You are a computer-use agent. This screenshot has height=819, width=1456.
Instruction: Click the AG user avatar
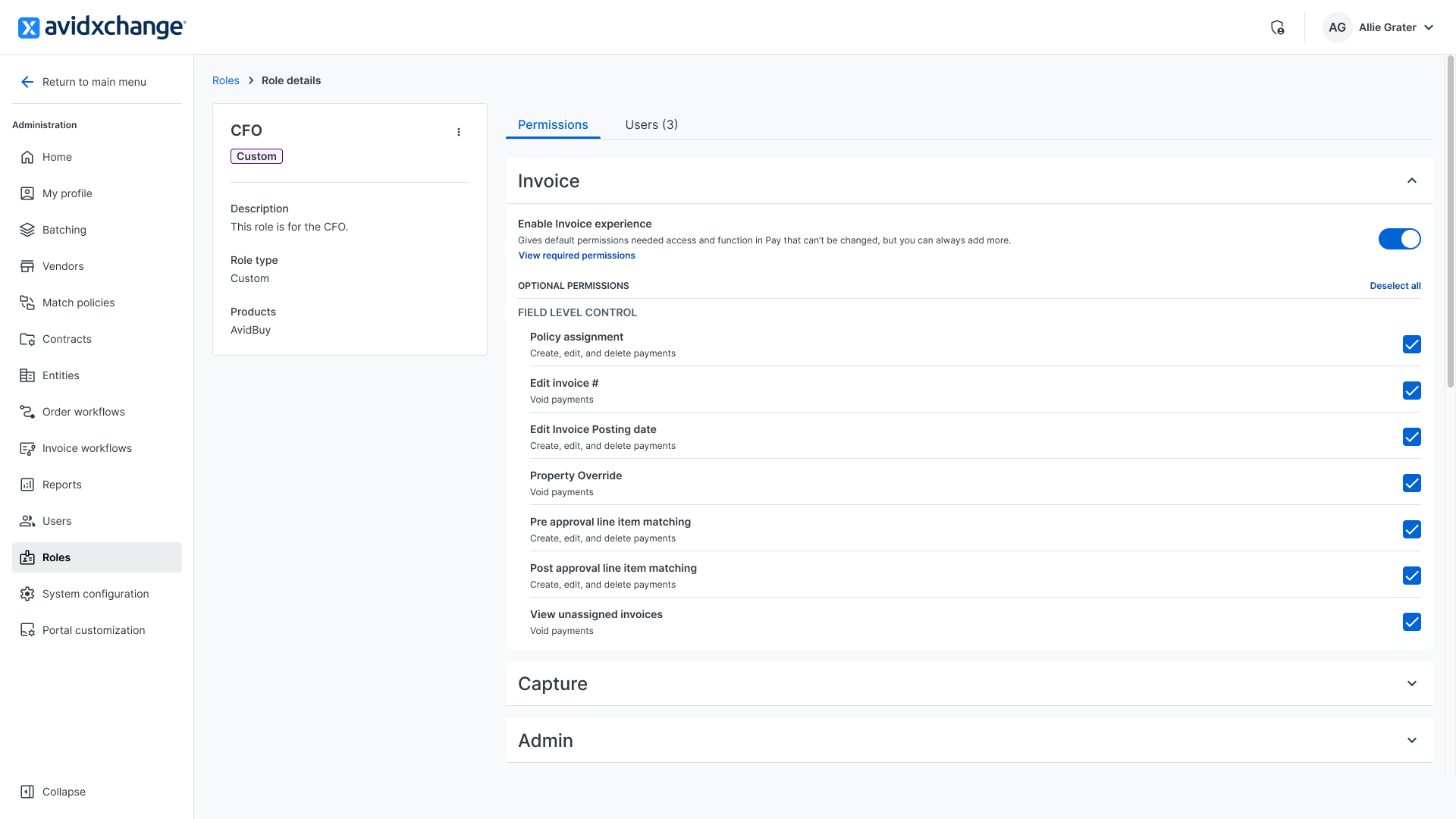1337,27
